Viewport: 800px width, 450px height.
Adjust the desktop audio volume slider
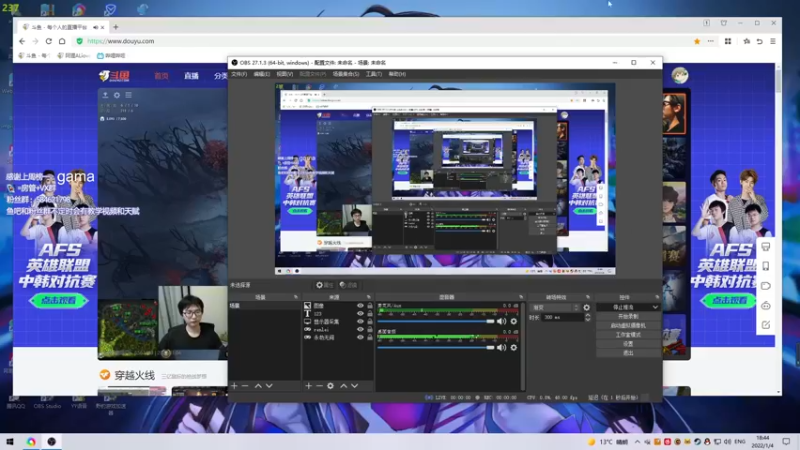click(x=436, y=347)
